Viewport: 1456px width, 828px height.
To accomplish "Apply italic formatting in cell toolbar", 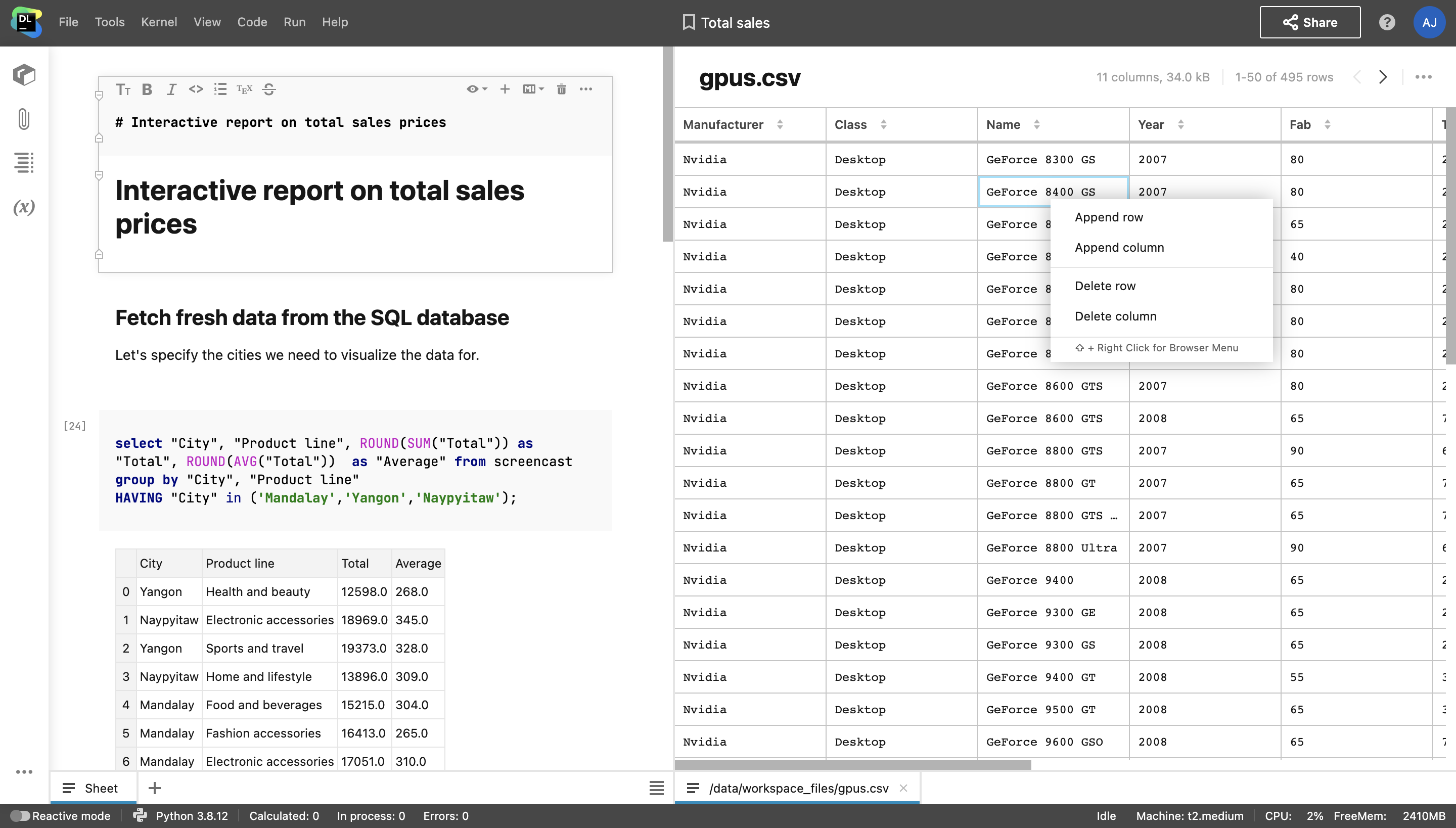I will [x=171, y=89].
